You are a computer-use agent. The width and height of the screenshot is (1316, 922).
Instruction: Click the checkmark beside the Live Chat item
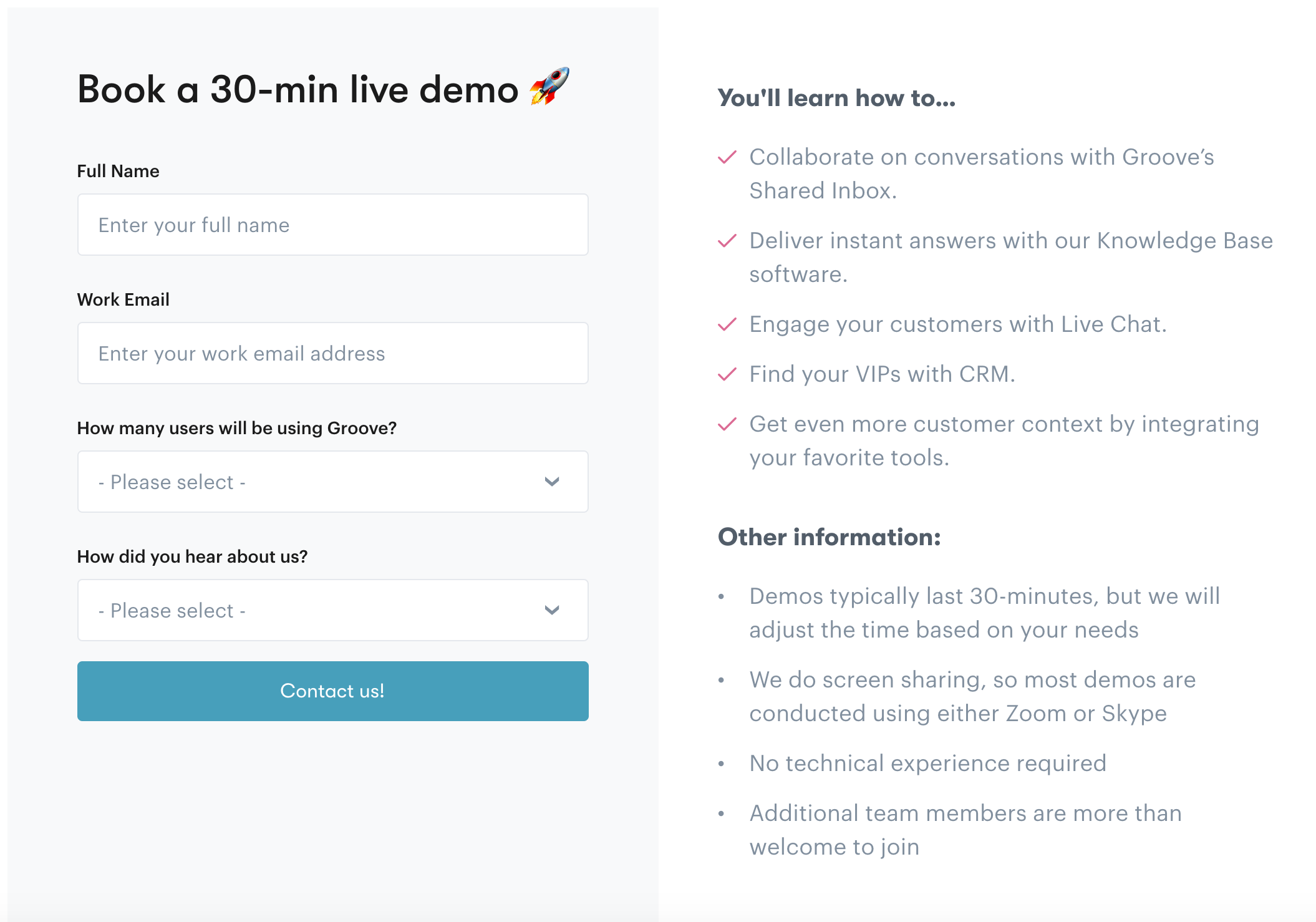coord(727,324)
